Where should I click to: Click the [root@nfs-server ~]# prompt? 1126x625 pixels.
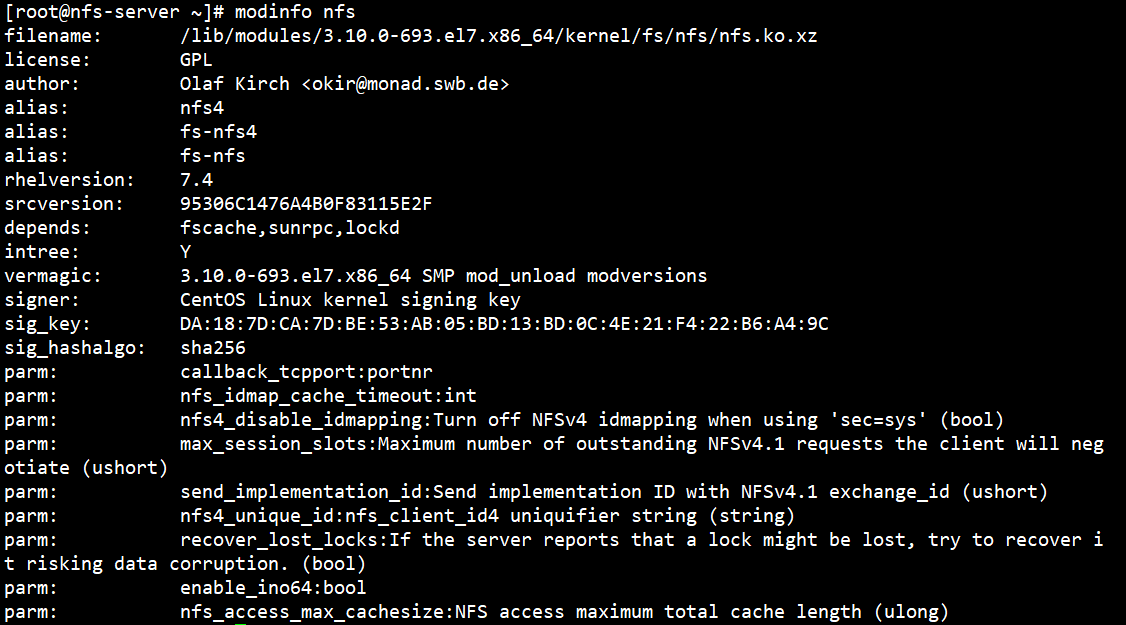(x=114, y=12)
